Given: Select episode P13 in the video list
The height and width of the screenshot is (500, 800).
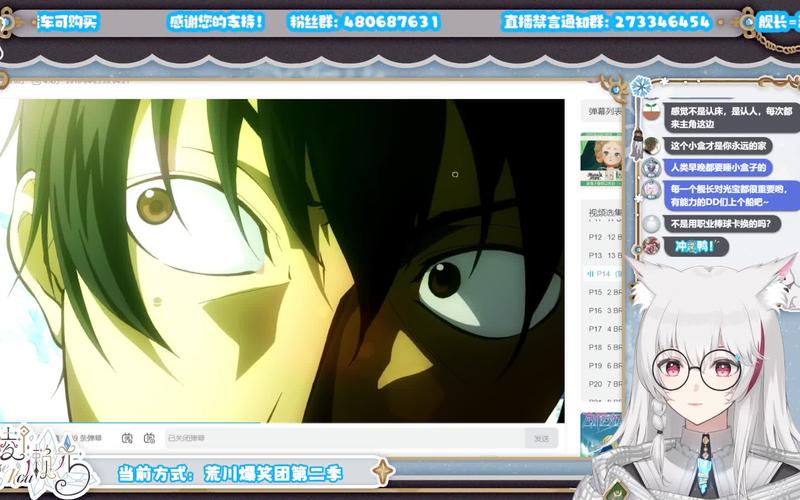Looking at the screenshot, I should 605,255.
